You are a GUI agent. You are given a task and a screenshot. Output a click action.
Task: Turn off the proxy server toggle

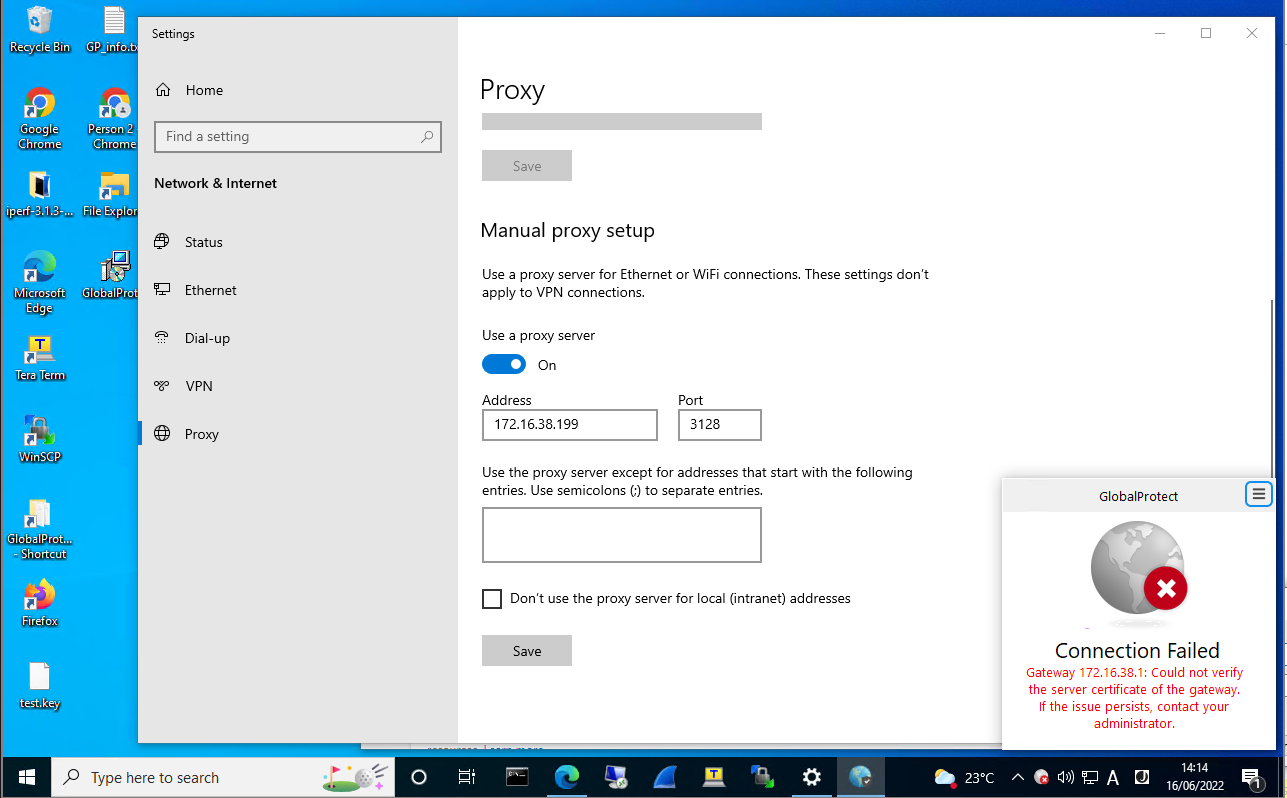pyautogui.click(x=504, y=363)
